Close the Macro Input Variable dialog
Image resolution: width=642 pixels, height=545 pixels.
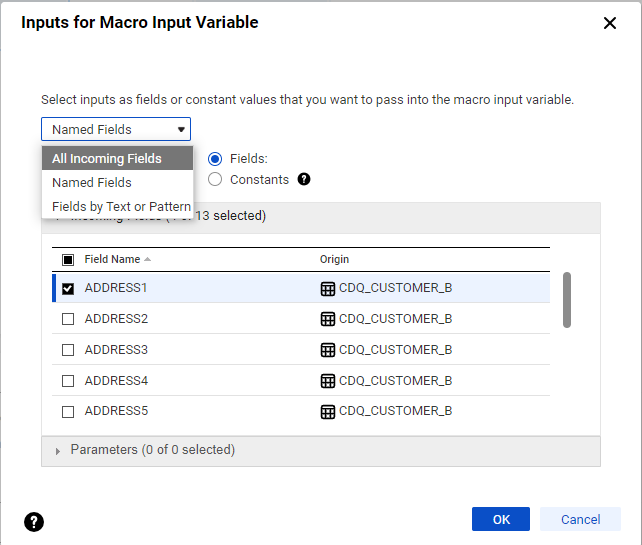point(610,23)
